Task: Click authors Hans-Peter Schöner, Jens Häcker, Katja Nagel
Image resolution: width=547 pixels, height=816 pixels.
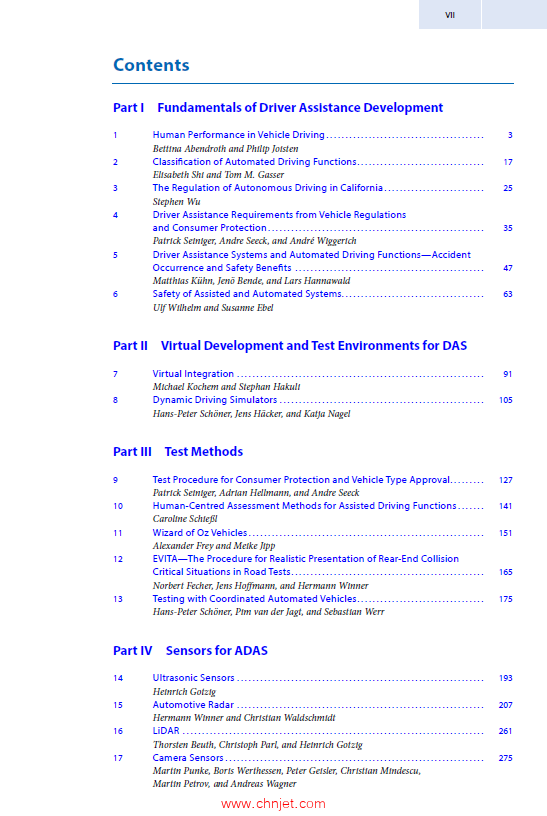Action: [251, 414]
